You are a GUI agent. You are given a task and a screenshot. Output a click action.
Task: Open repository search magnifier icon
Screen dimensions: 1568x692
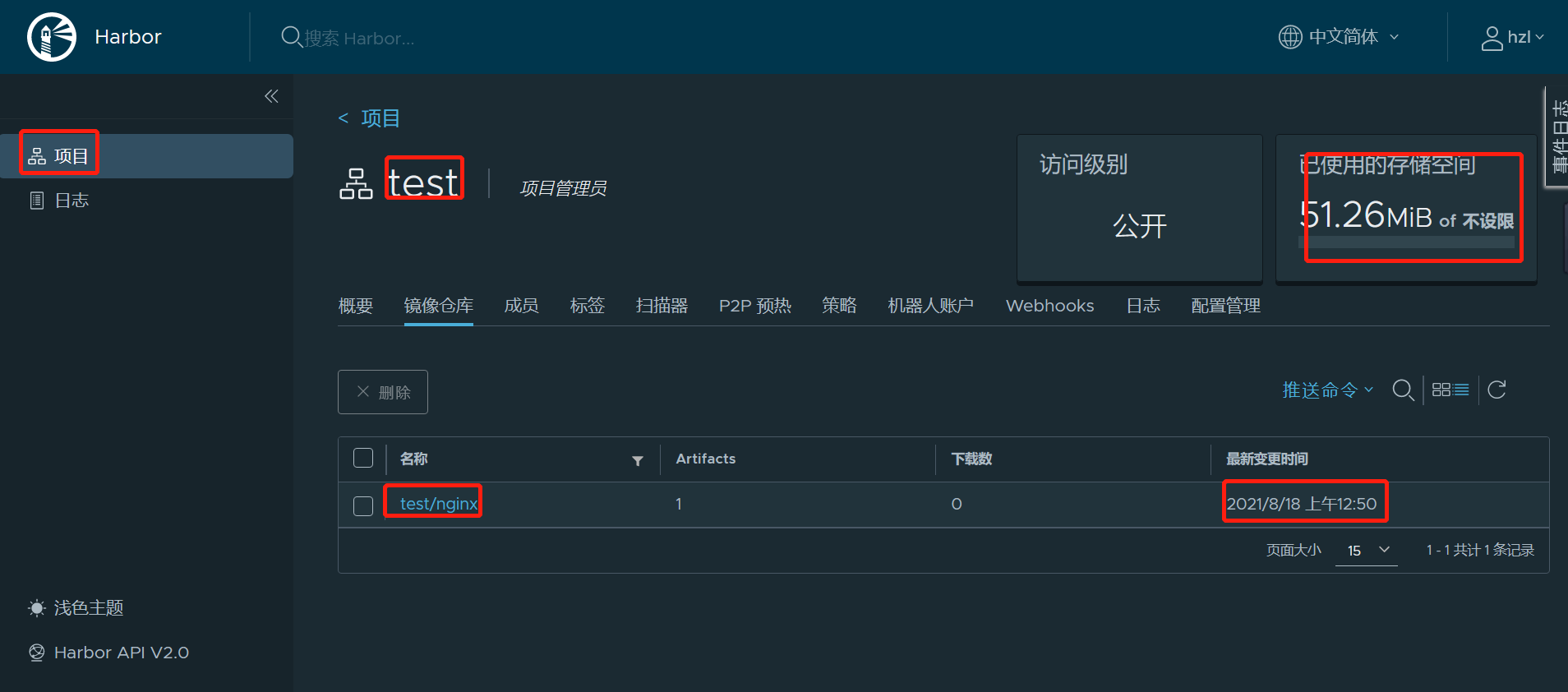click(1404, 390)
